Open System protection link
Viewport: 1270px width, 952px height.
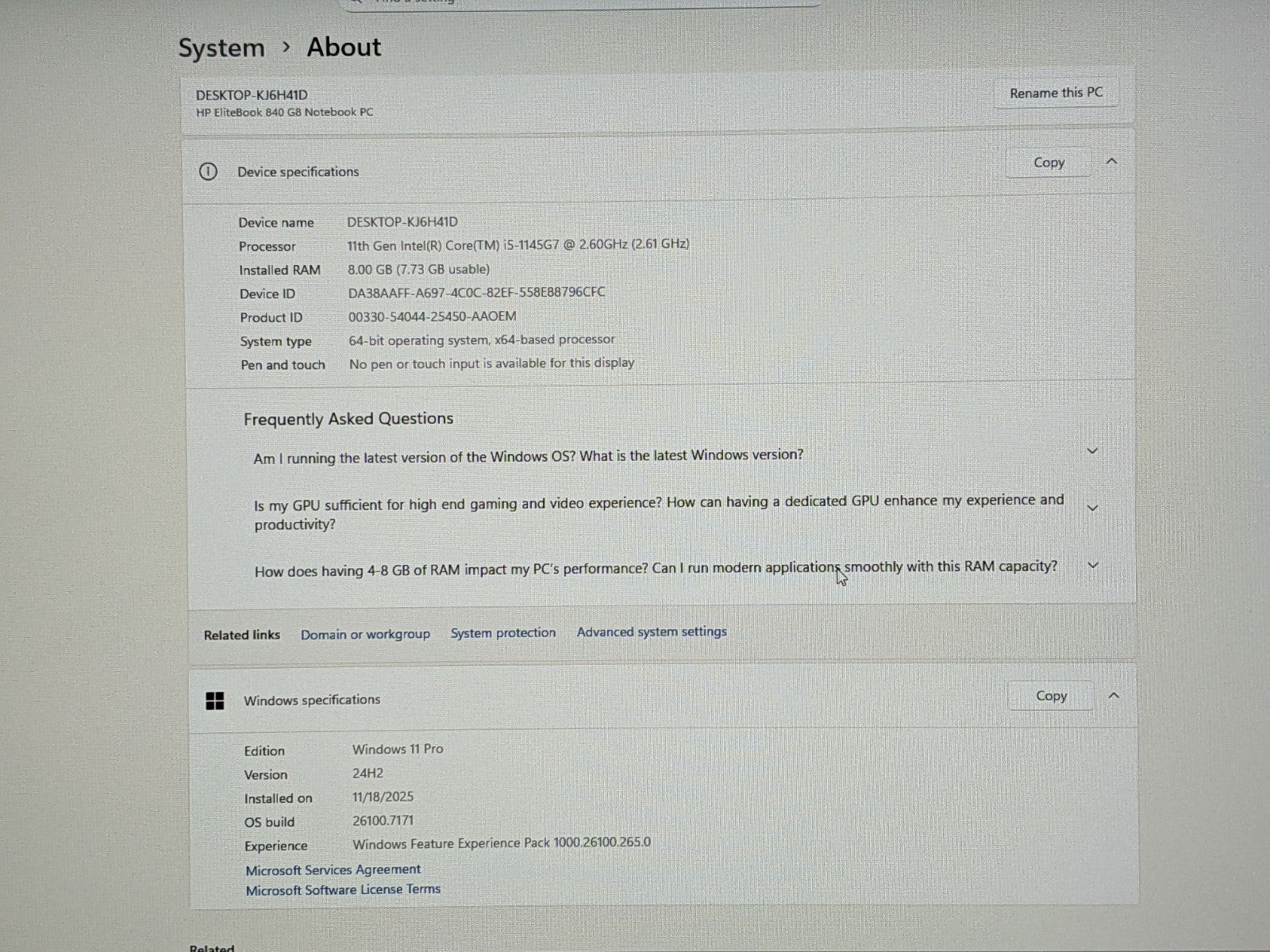click(503, 633)
